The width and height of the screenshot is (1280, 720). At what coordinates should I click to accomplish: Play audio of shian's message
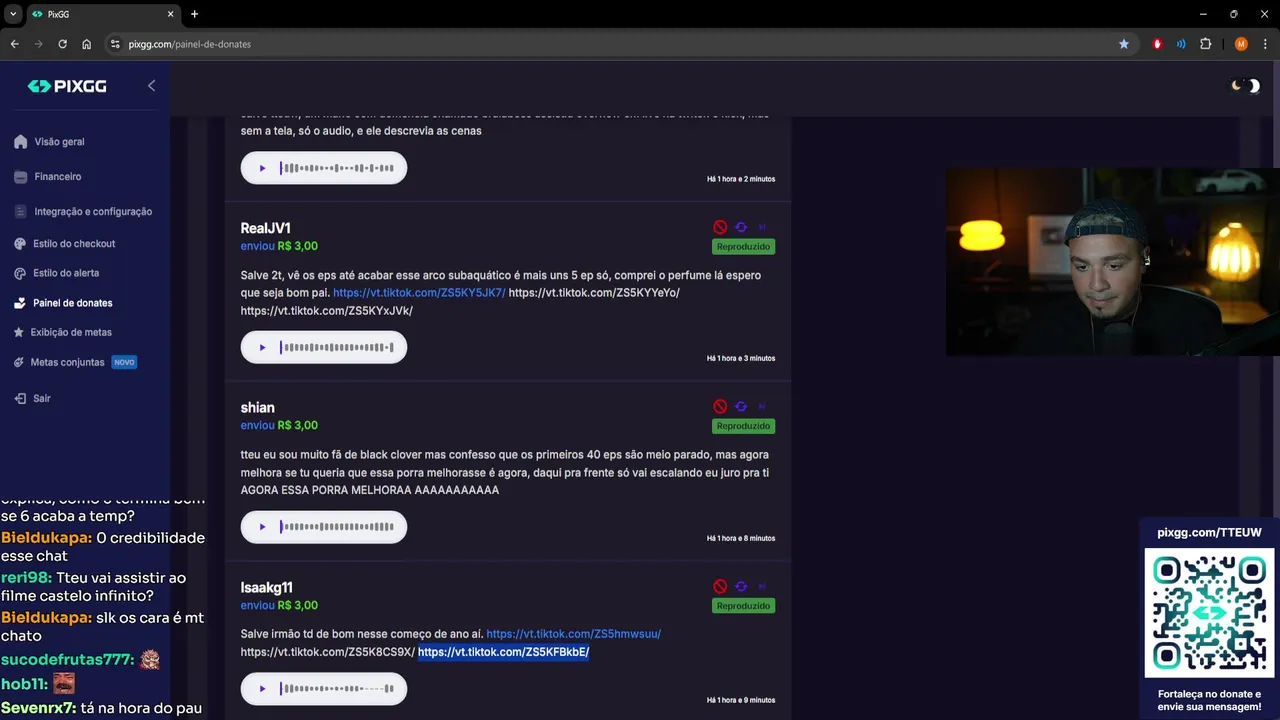pyautogui.click(x=262, y=527)
